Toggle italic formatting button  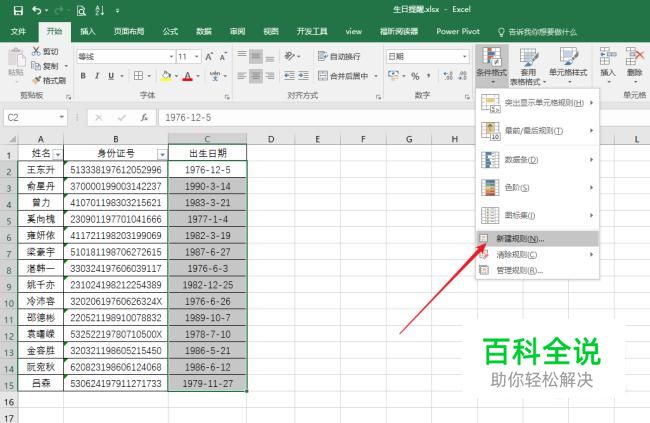coord(97,76)
